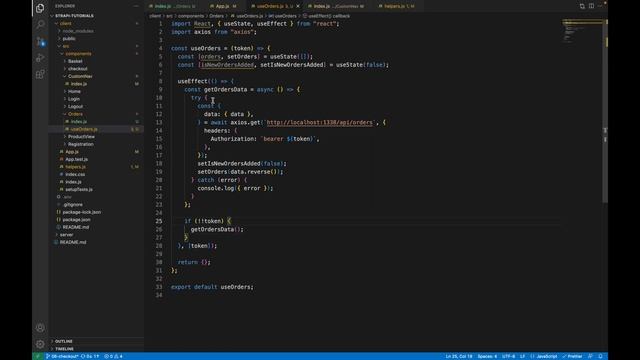Switch to the CustomNav index.js tab
Screen dimensions: 640x360
(338, 6)
